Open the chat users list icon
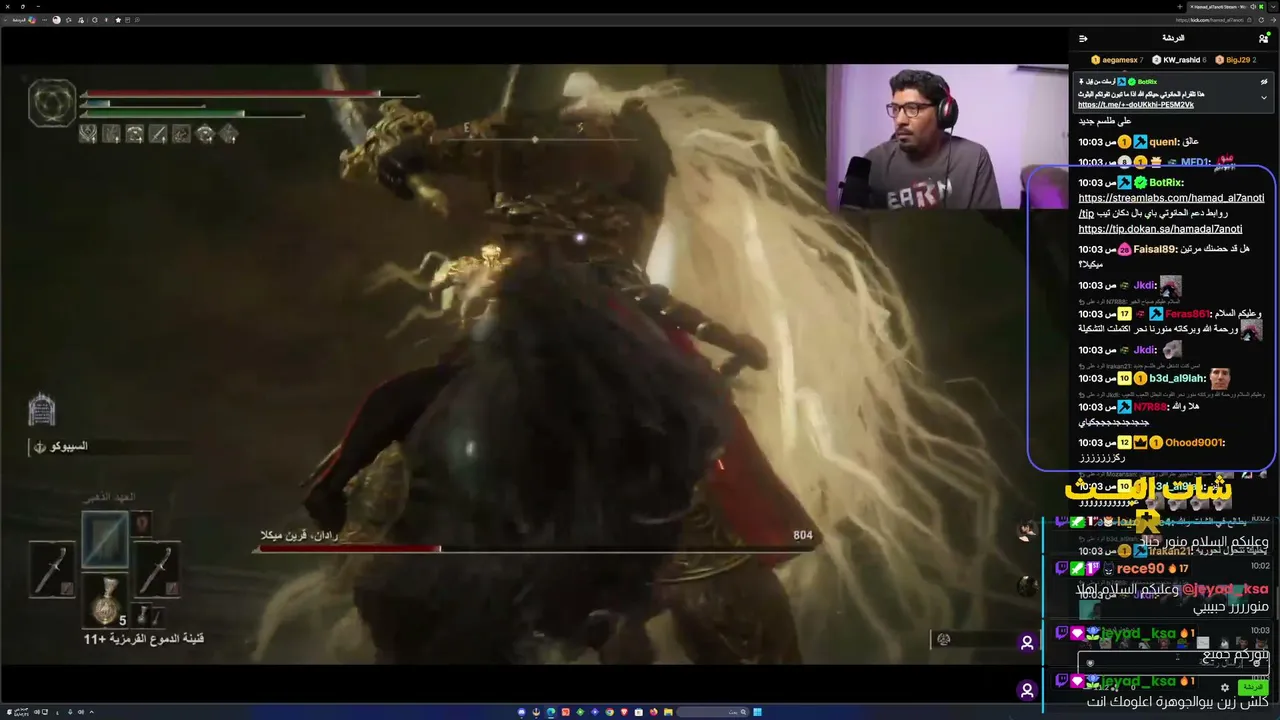This screenshot has height=720, width=1280. click(1263, 38)
